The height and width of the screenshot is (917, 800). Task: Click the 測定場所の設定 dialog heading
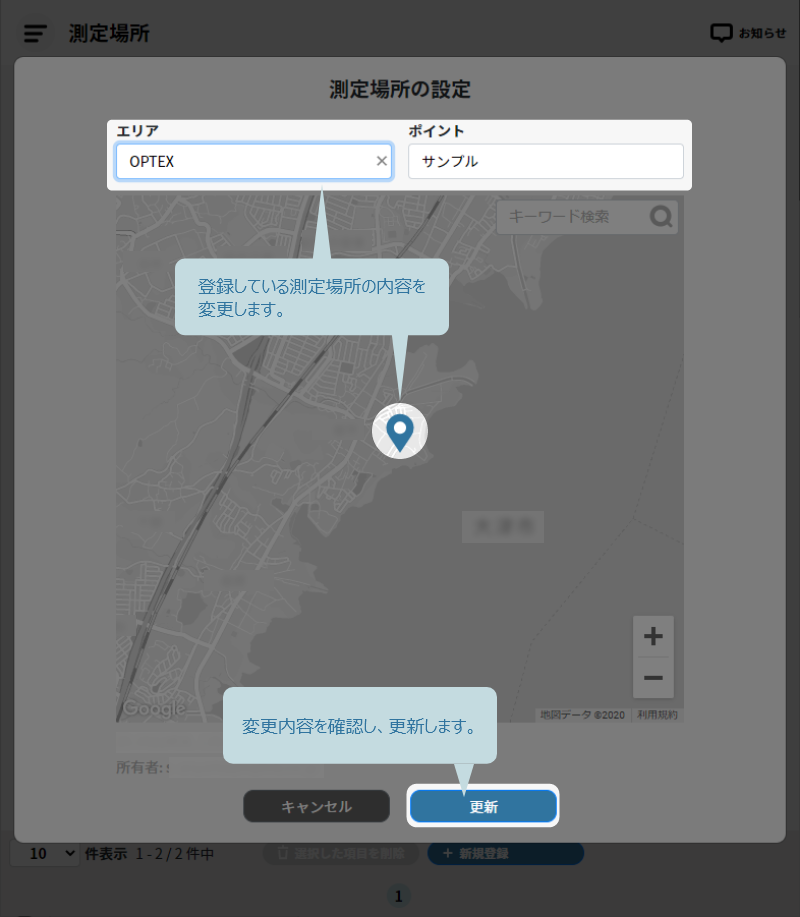point(400,89)
